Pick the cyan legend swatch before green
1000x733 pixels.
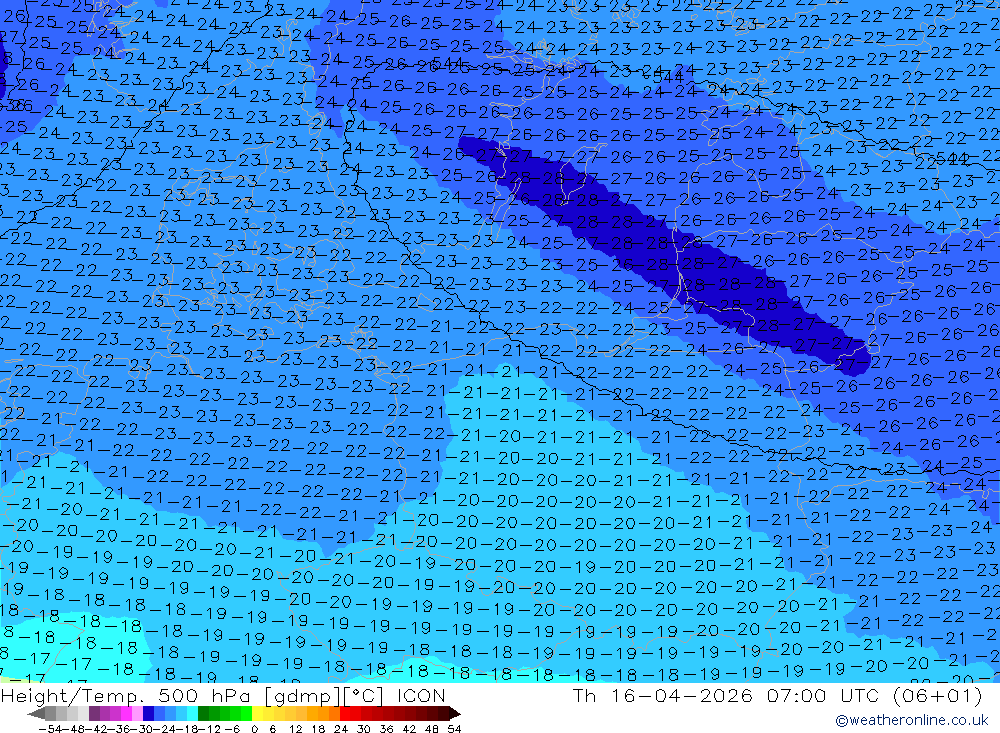[x=192, y=714]
